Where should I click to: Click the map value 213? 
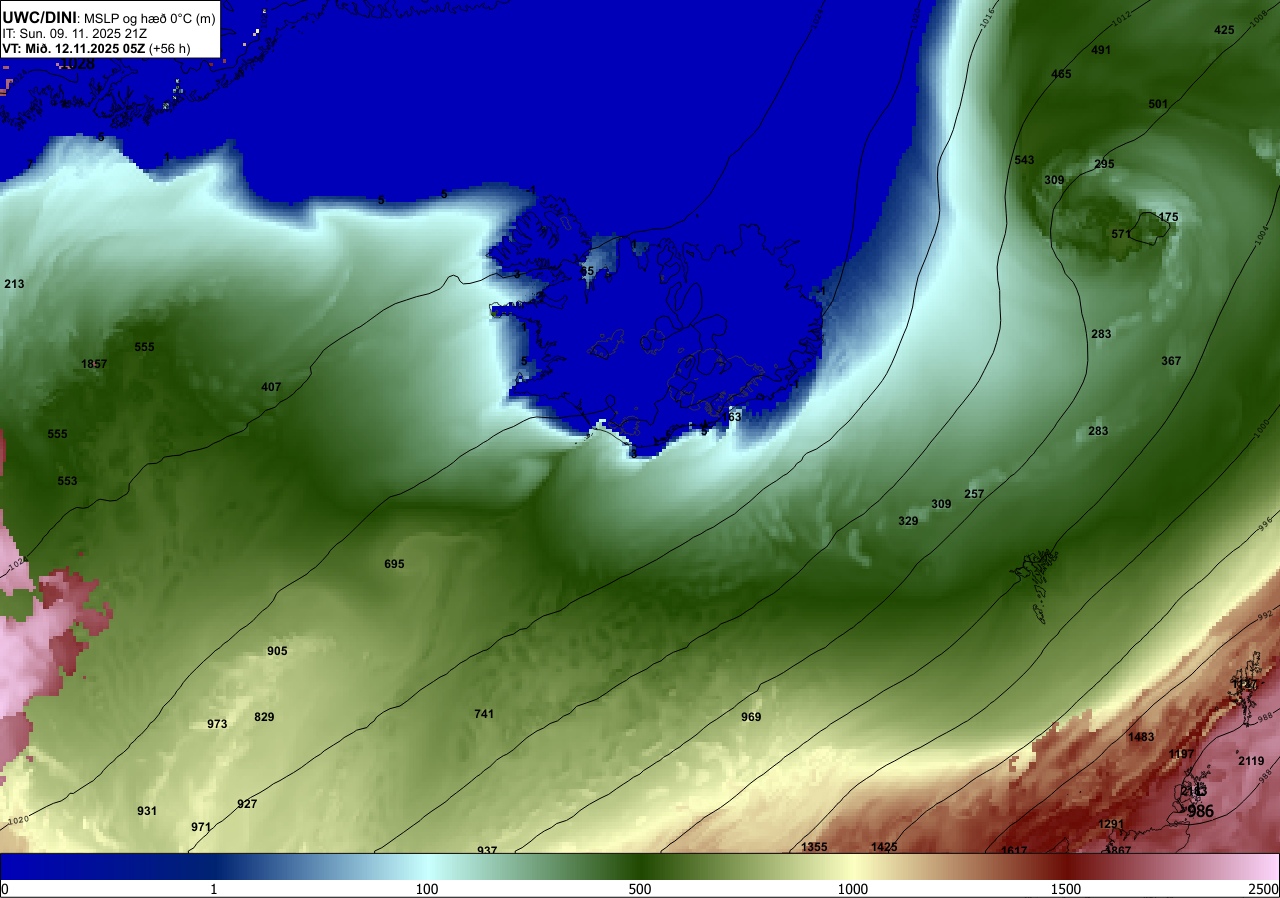(14, 284)
